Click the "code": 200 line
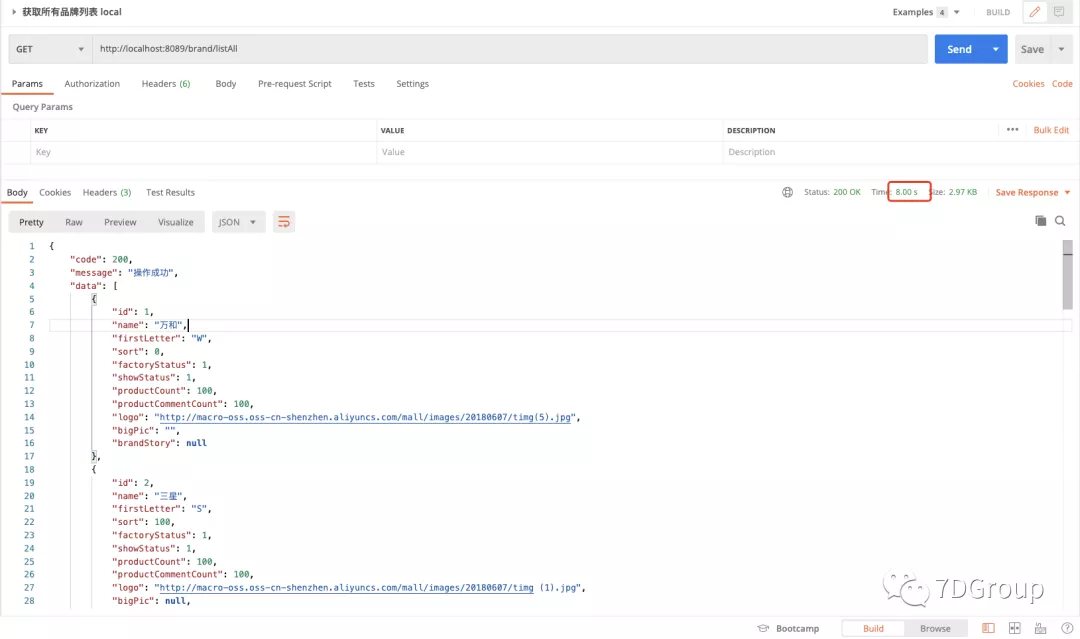The width and height of the screenshot is (1080, 639). [x=101, y=260]
